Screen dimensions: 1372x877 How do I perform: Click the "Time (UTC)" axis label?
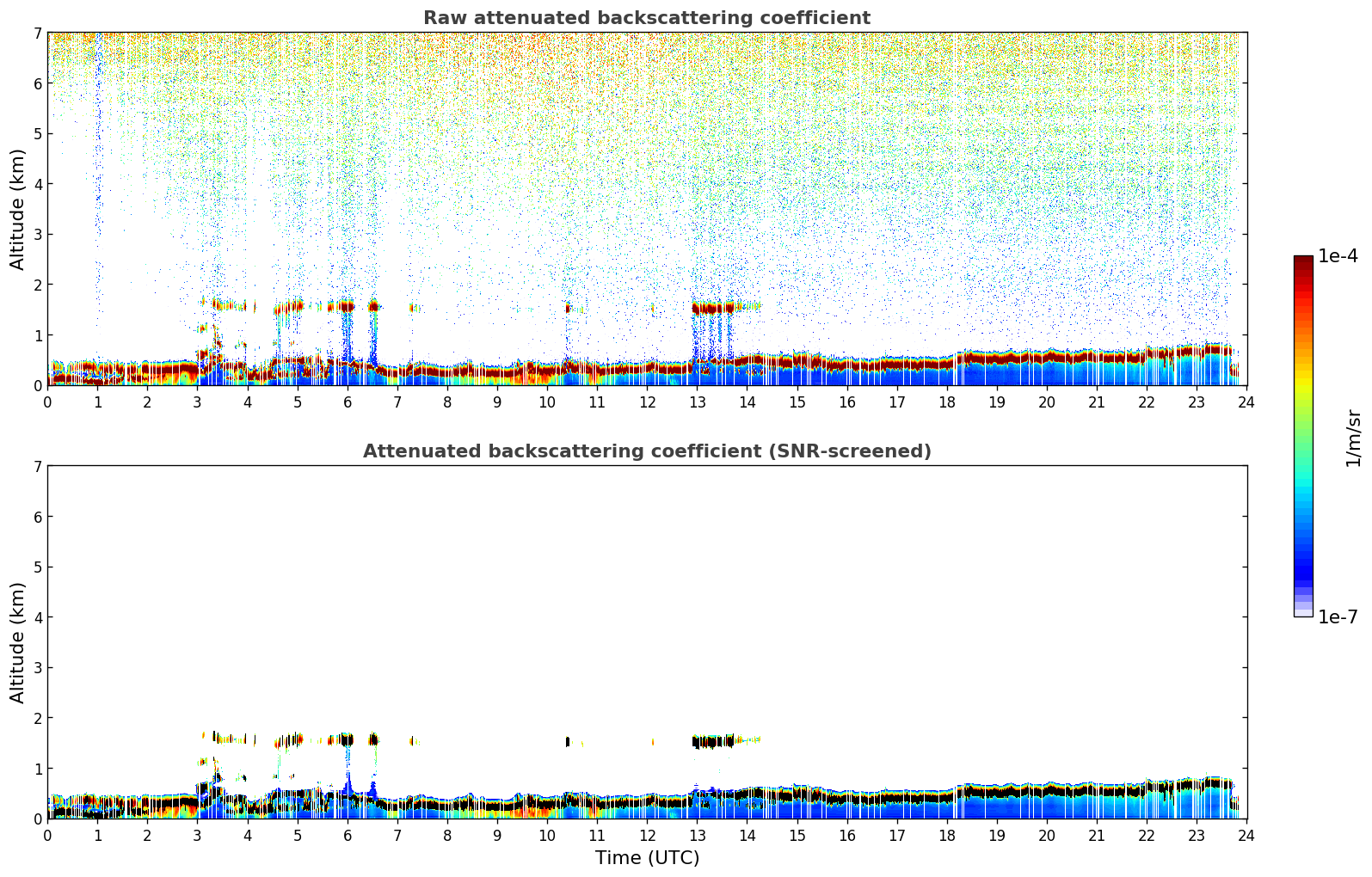point(647,858)
